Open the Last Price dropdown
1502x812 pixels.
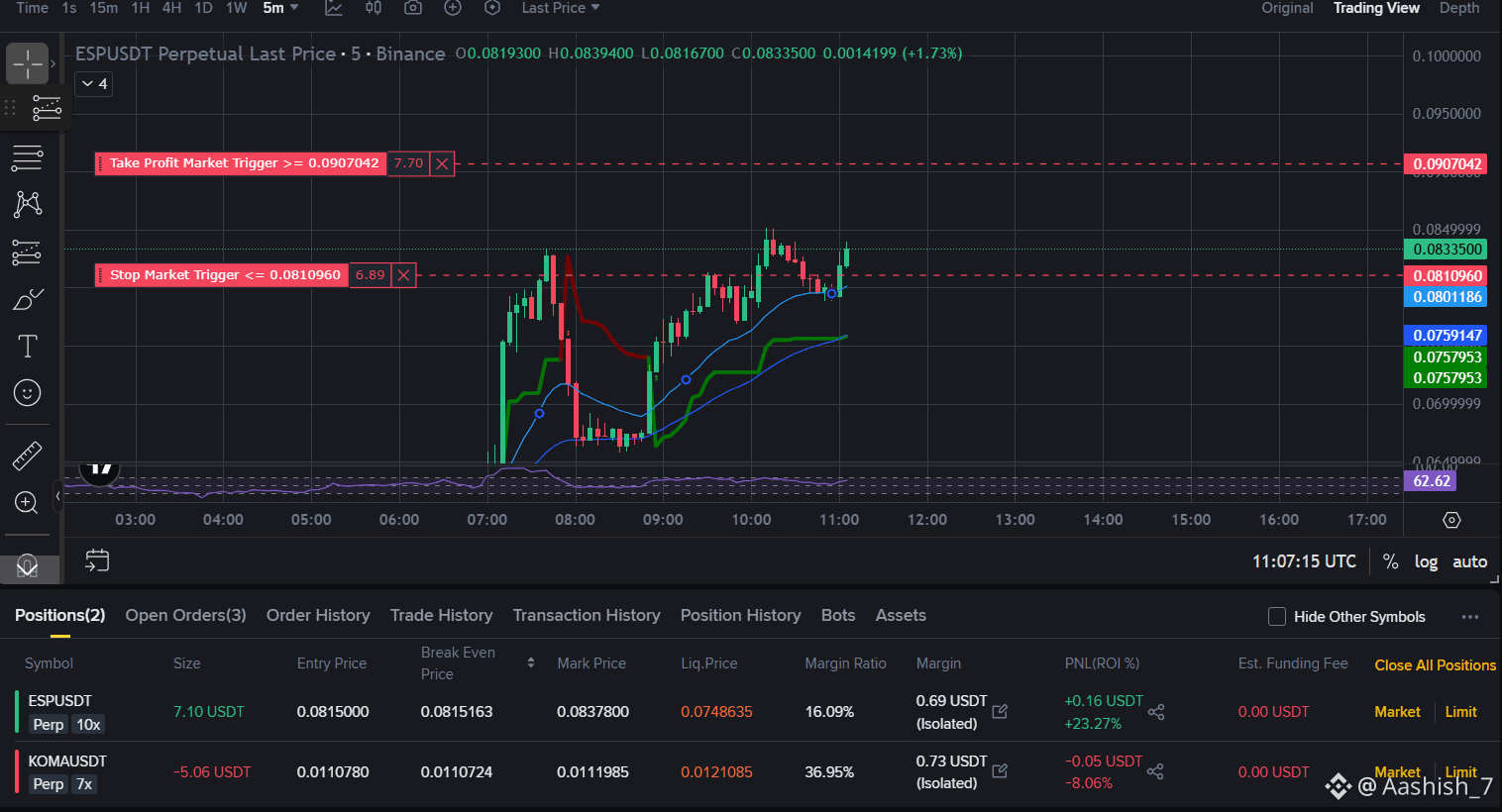click(x=561, y=8)
